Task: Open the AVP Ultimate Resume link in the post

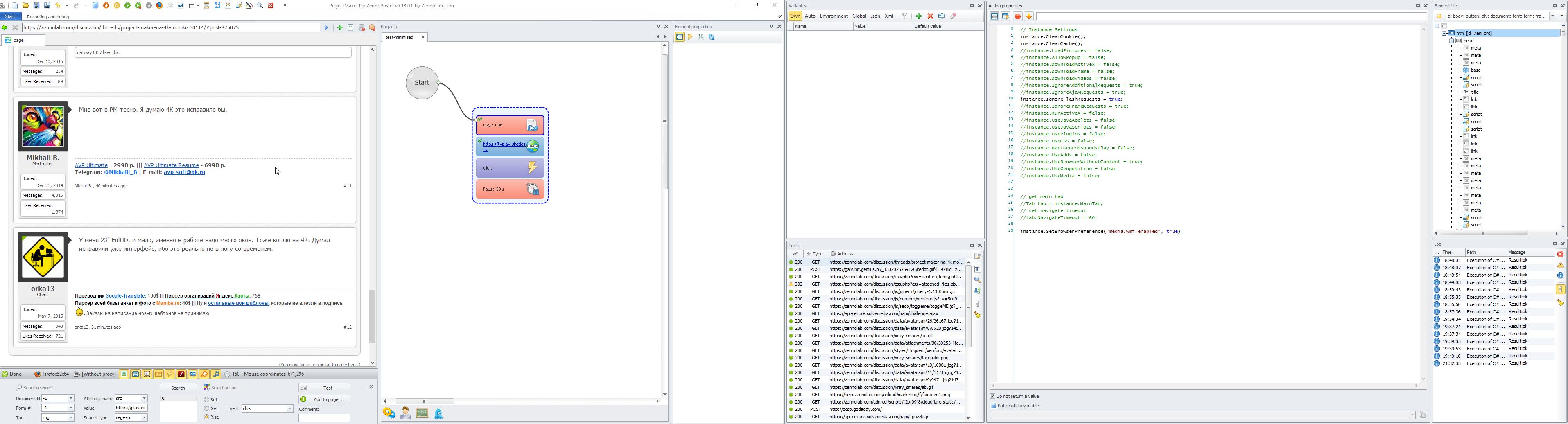Action: point(171,165)
